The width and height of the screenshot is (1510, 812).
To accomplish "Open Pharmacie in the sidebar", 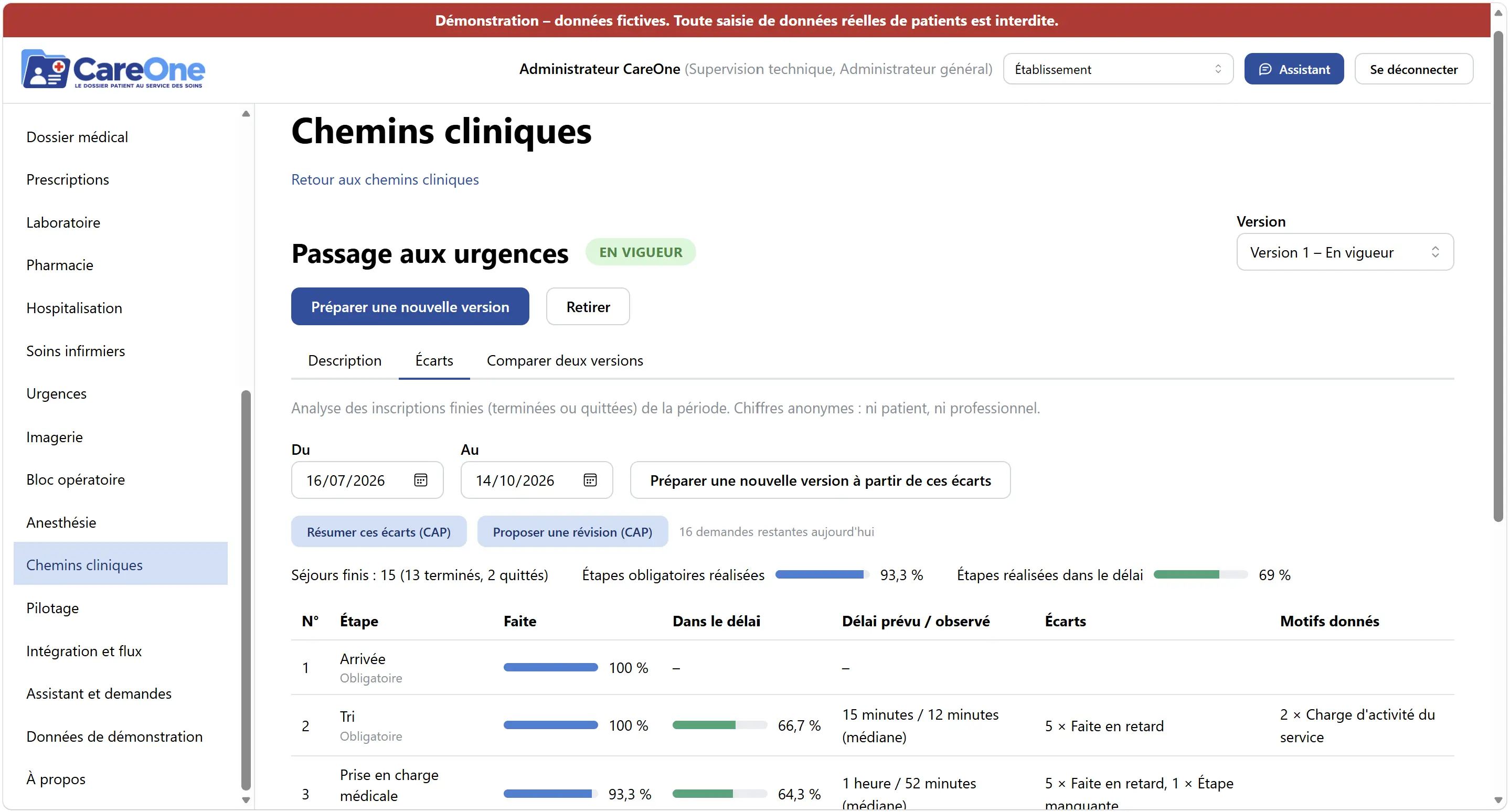I will 120,265.
